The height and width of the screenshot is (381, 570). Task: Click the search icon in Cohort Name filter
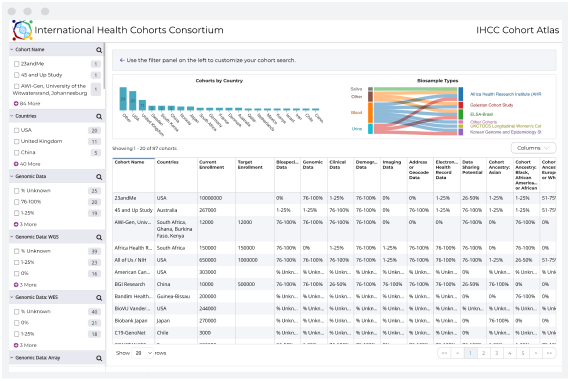(99, 50)
